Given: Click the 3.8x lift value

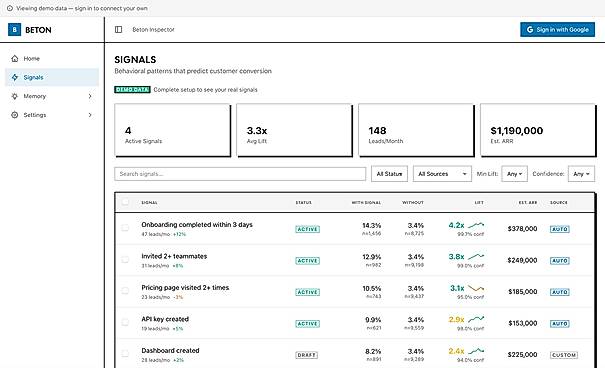Looking at the screenshot, I should pyautogui.click(x=456, y=257).
